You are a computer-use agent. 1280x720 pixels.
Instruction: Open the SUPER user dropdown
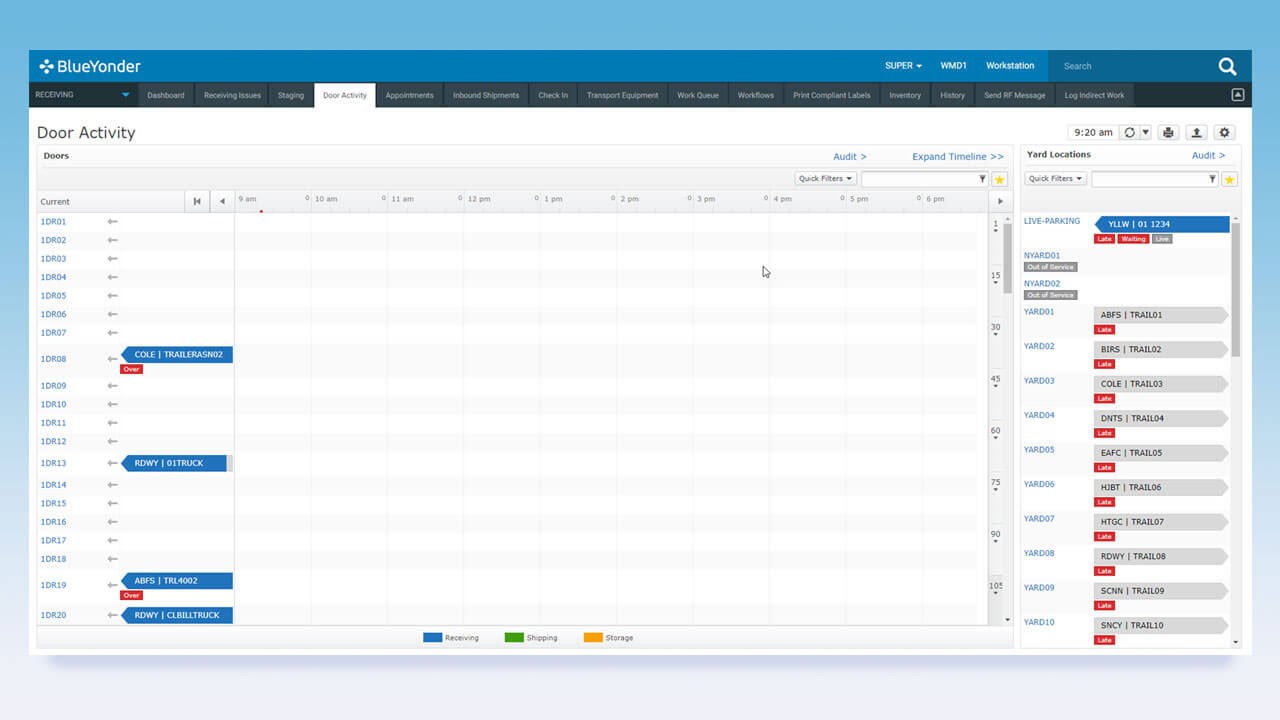click(903, 66)
